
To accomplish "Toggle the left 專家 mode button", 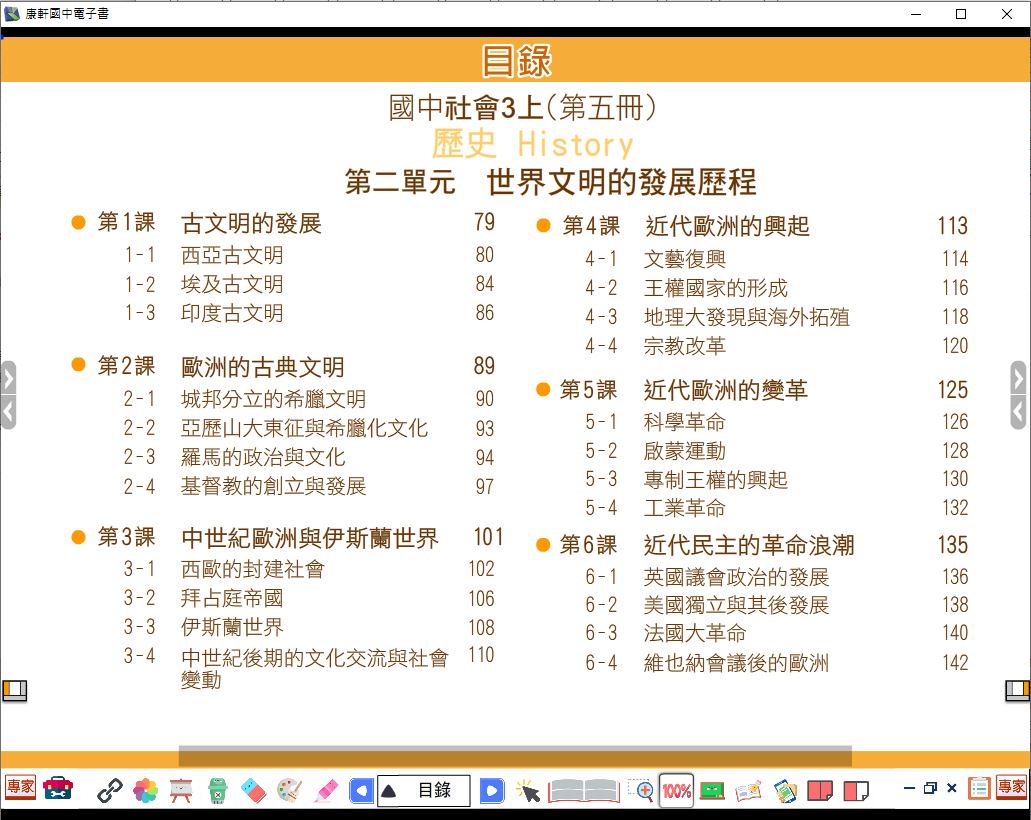I will [x=20, y=788].
